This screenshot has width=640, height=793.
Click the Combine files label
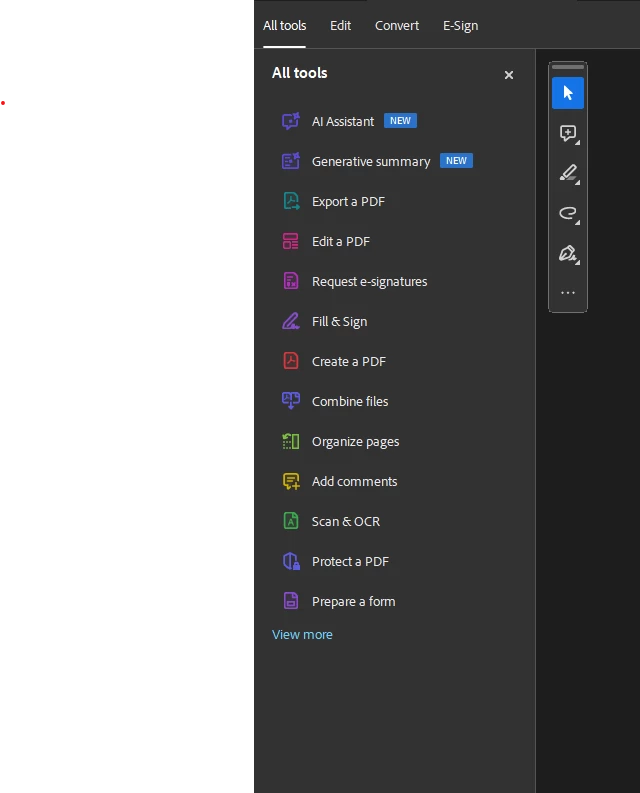(x=350, y=402)
